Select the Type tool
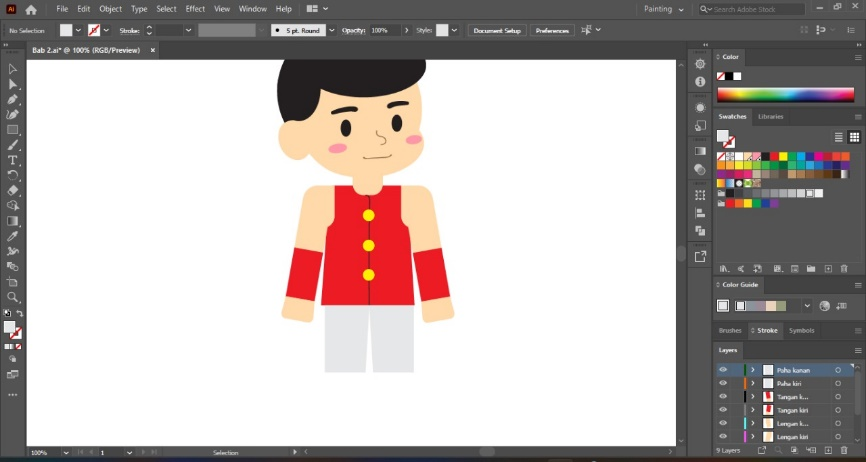Image resolution: width=866 pixels, height=462 pixels. point(12,160)
